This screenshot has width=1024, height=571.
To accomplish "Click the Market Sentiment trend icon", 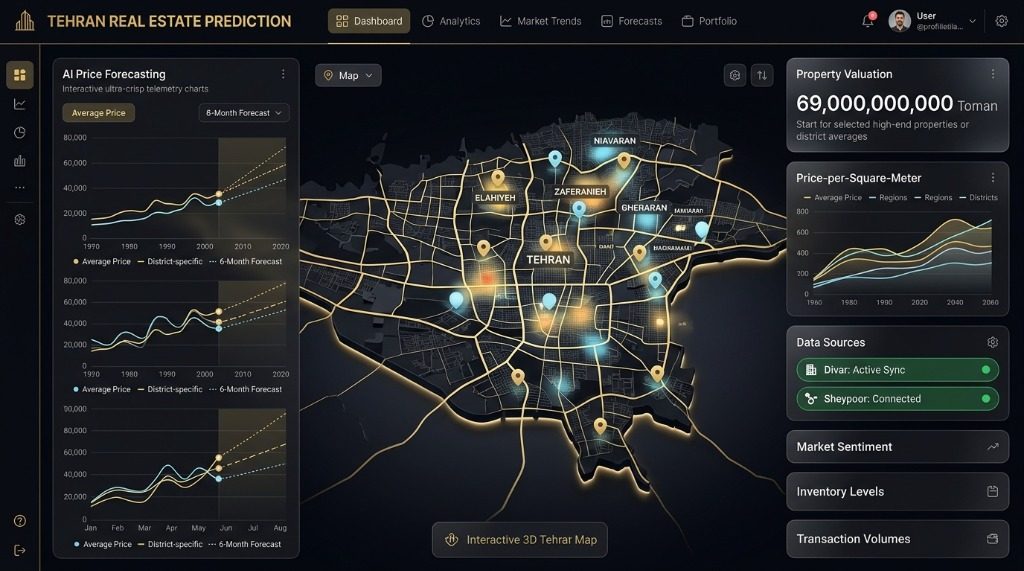I will pos(993,447).
